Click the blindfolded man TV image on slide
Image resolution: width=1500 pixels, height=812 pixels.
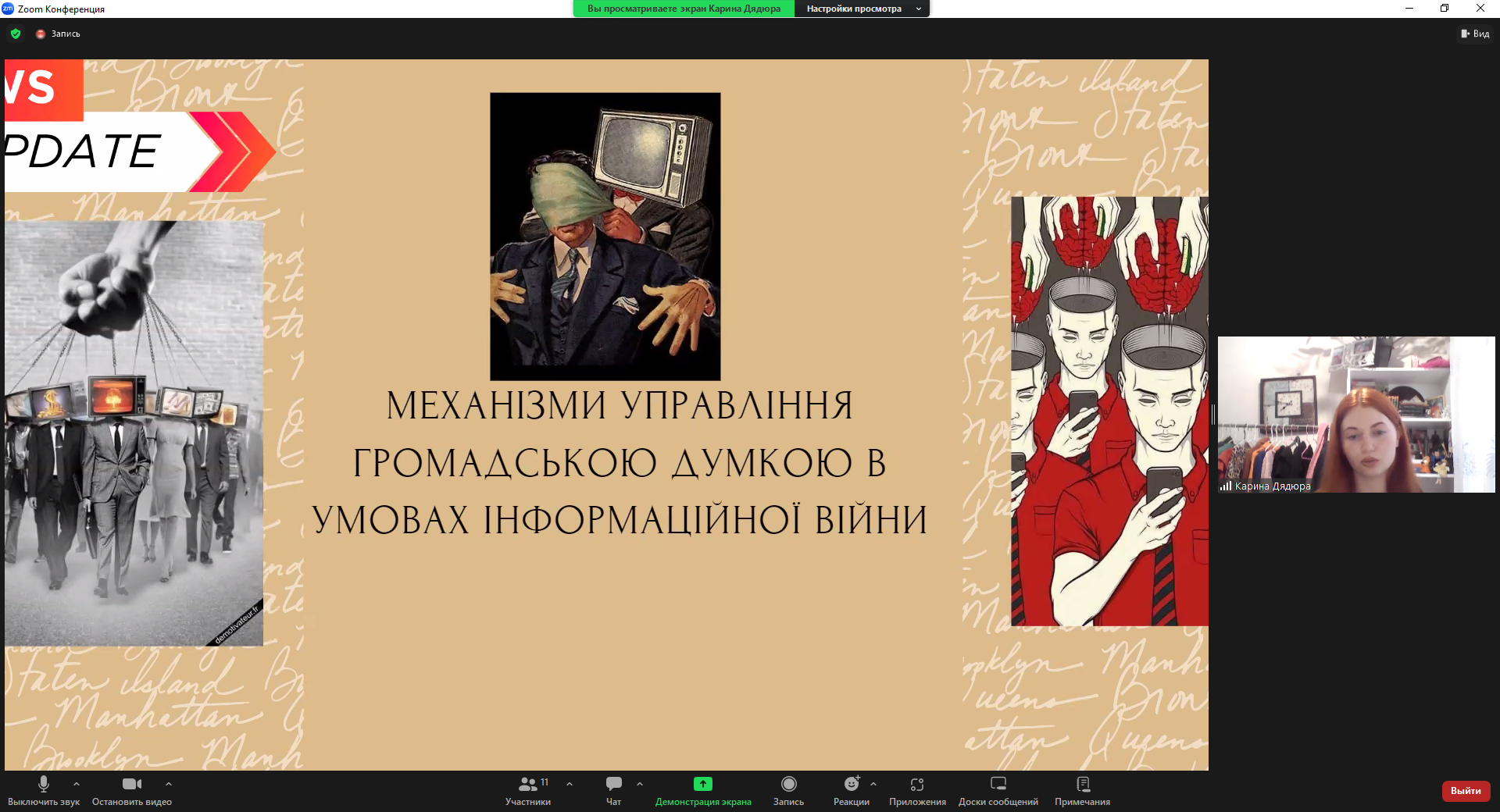coord(605,237)
